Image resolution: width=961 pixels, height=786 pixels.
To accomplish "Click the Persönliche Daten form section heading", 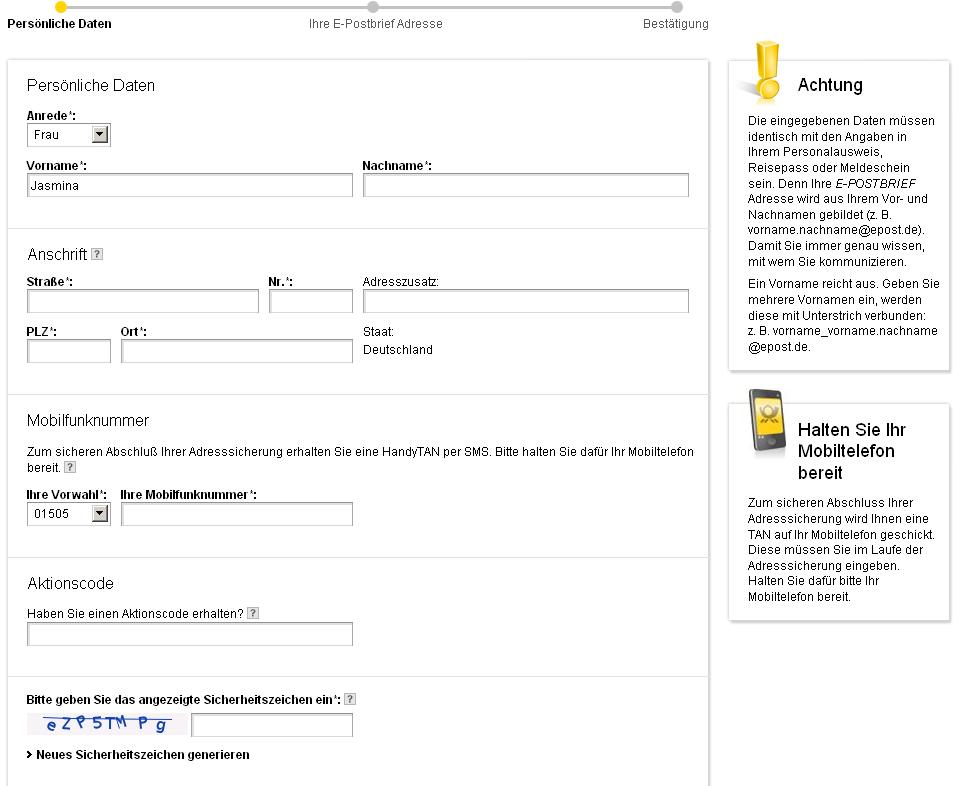I will click(x=91, y=85).
